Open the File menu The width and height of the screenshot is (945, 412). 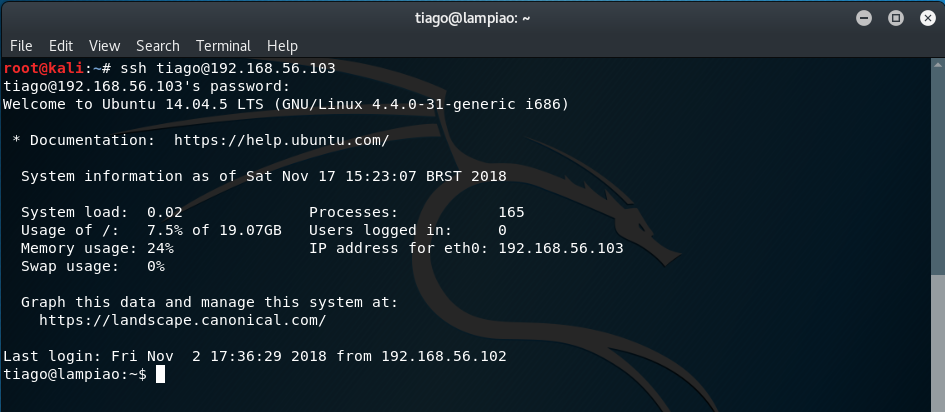(21, 46)
